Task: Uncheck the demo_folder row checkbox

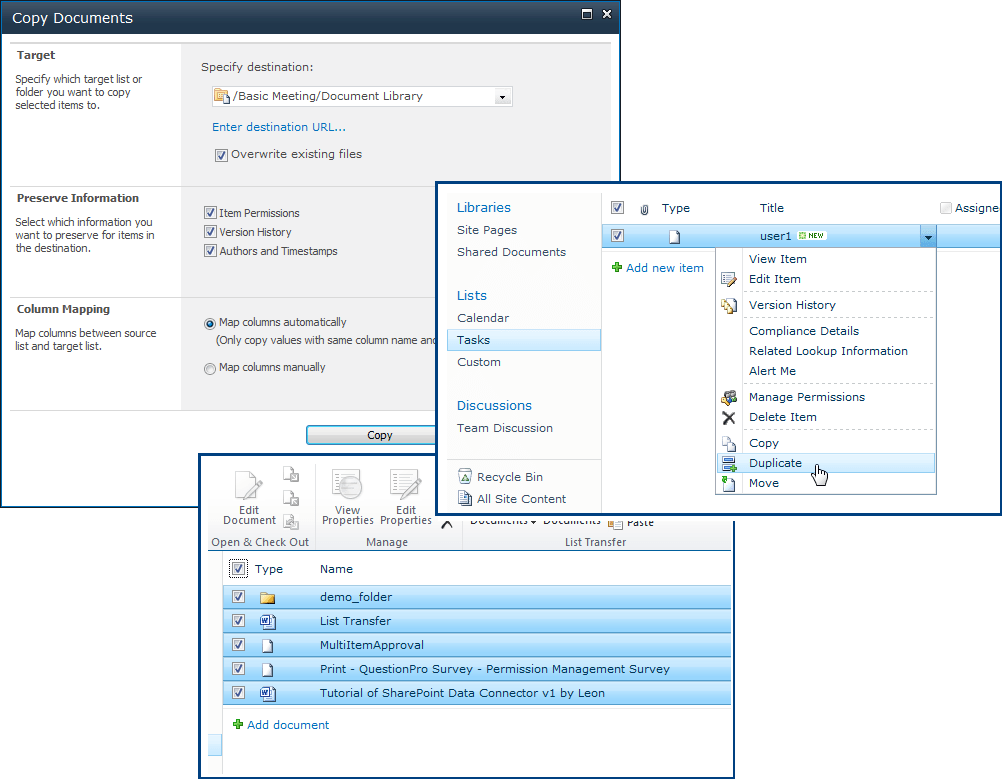Action: tap(238, 596)
